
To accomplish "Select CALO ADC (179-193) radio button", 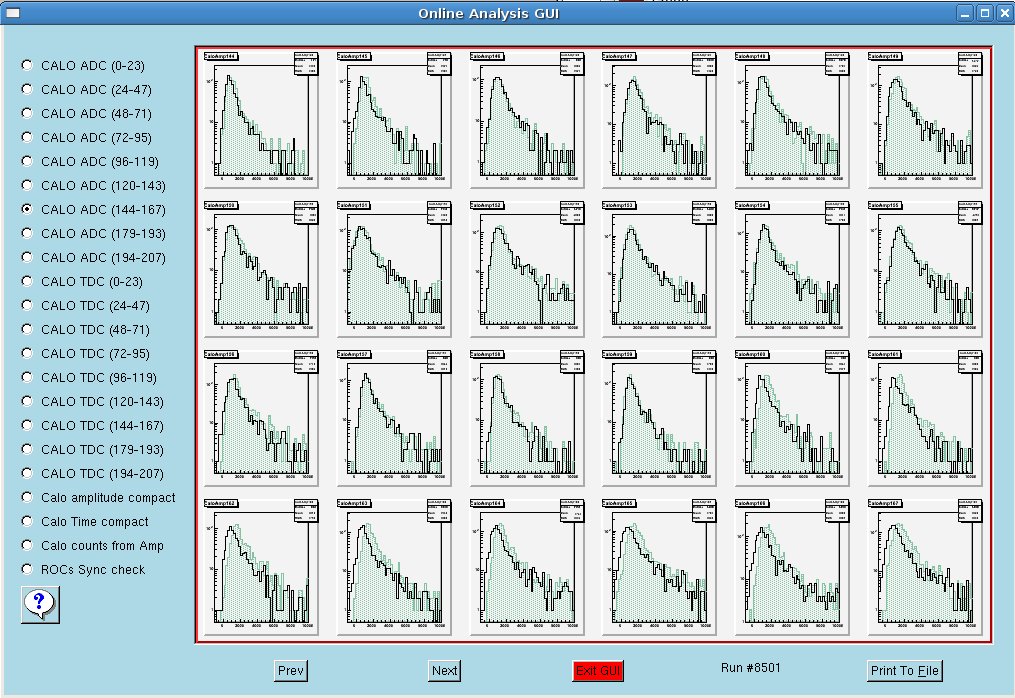I will point(27,232).
